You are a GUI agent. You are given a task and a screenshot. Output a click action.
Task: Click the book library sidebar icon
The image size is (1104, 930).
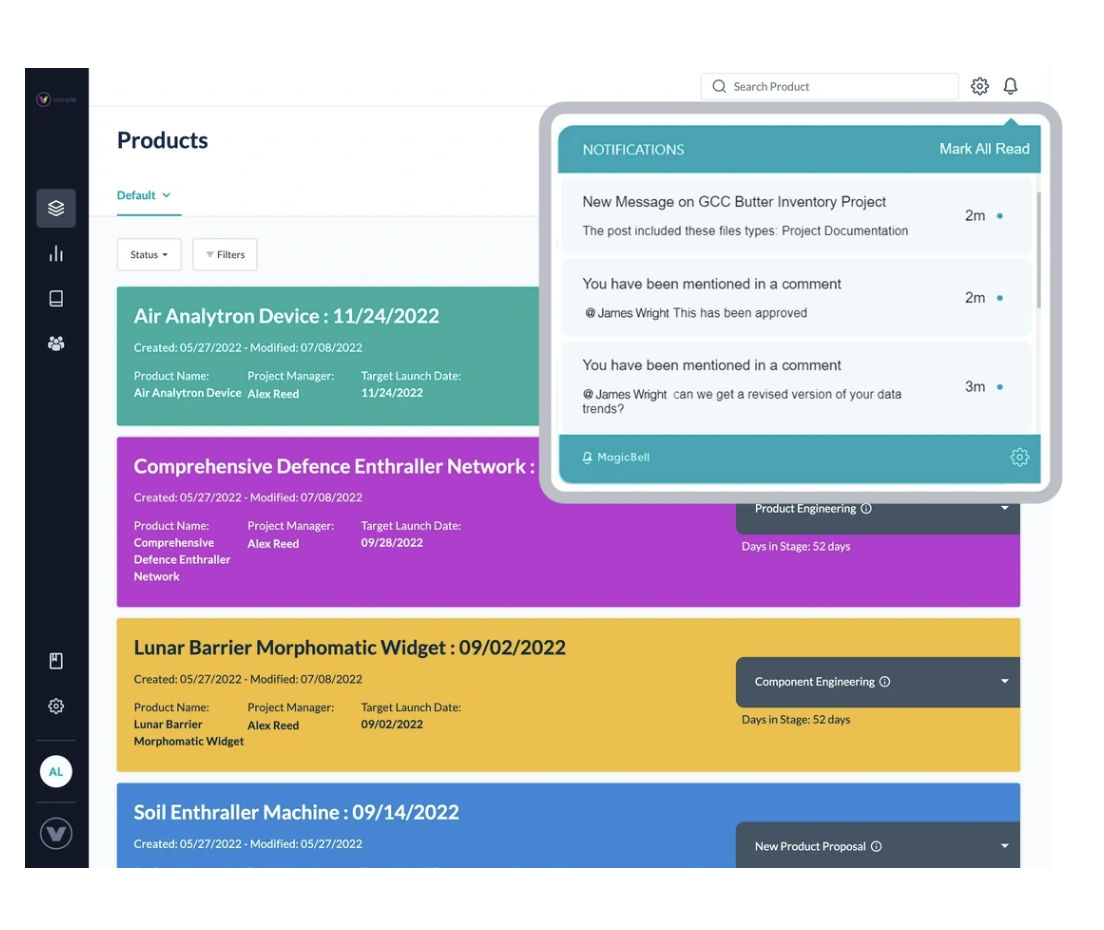point(56,299)
